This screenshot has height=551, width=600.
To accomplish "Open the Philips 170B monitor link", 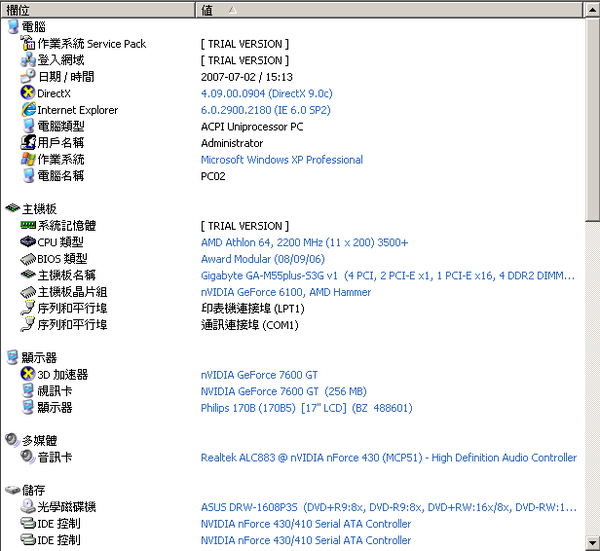I will 307,408.
